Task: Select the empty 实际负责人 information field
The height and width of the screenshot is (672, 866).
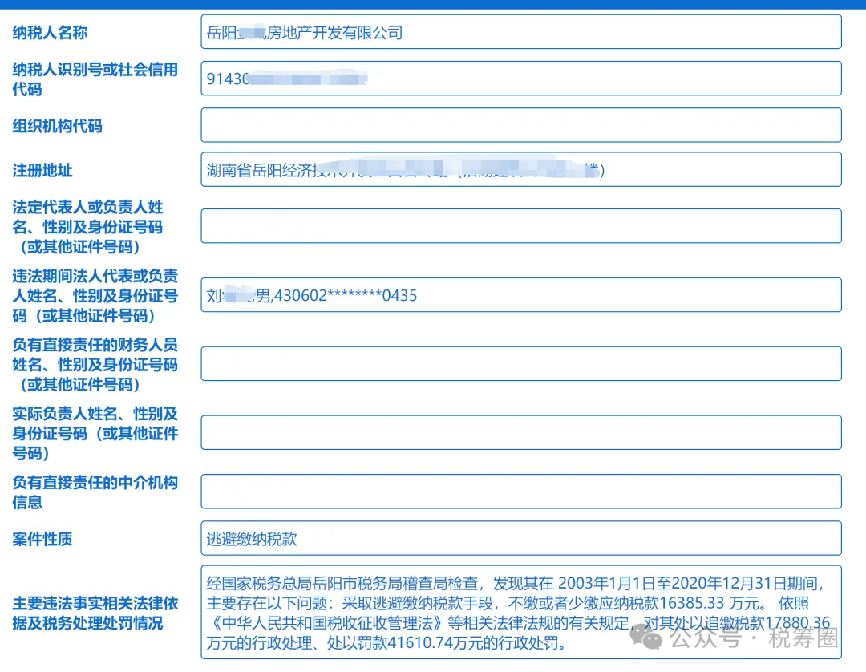Action: [x=520, y=432]
